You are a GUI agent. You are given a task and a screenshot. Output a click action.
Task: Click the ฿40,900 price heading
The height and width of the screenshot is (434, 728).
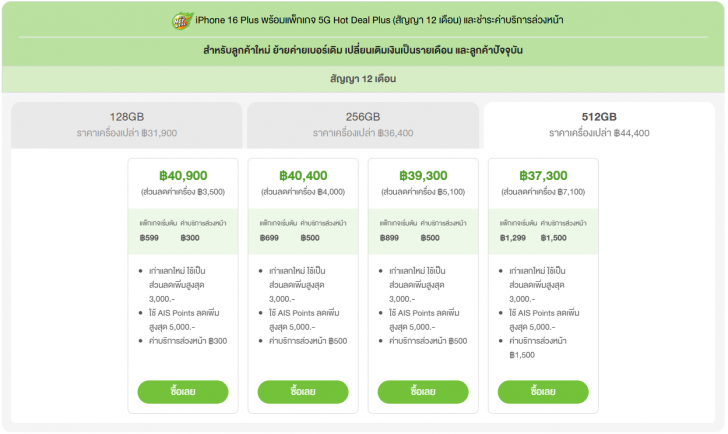(183, 175)
